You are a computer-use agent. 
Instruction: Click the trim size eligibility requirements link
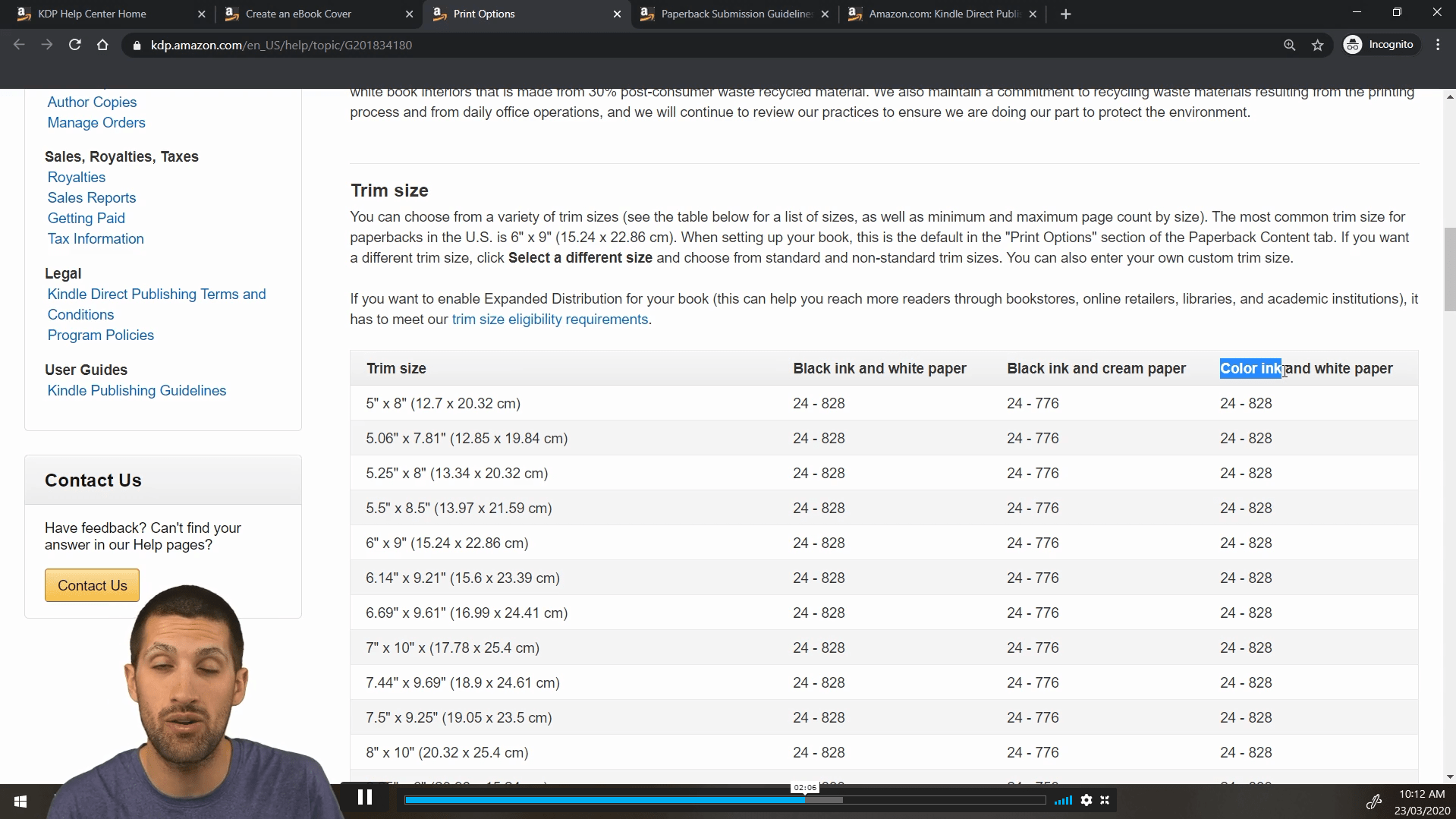coord(549,319)
